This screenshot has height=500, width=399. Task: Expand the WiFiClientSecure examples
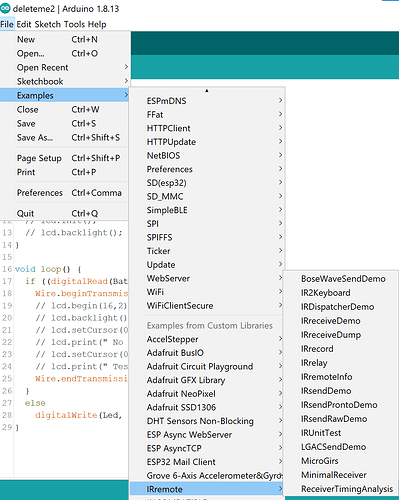point(207,305)
